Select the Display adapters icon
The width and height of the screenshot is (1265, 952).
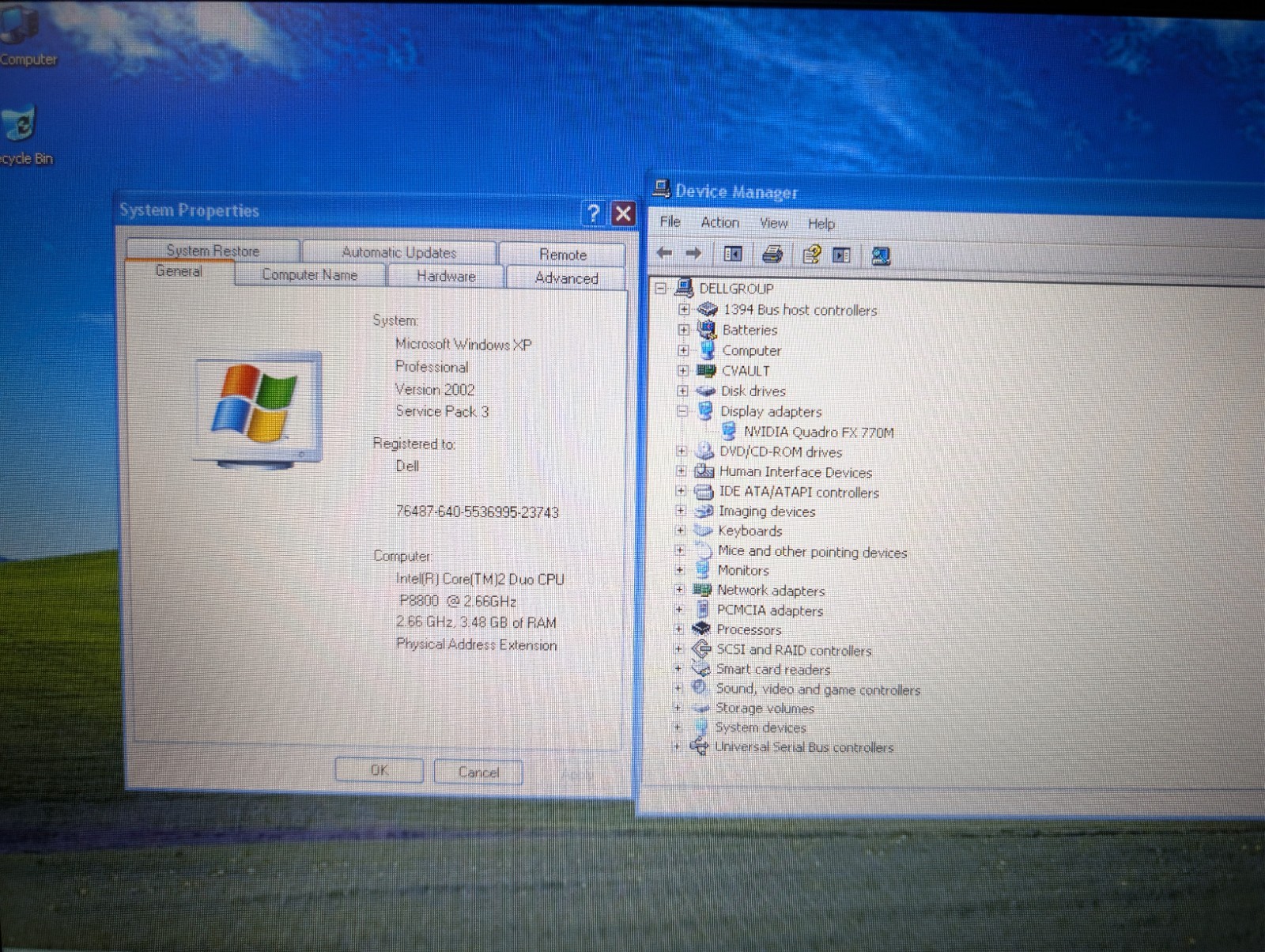point(704,410)
